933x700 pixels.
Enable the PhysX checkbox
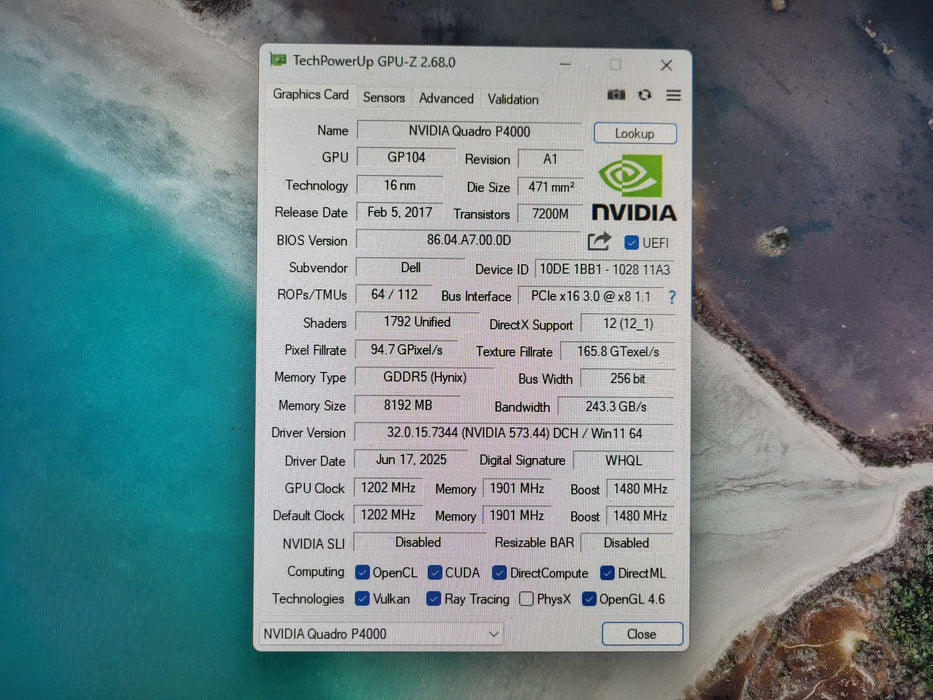pyautogui.click(x=527, y=599)
